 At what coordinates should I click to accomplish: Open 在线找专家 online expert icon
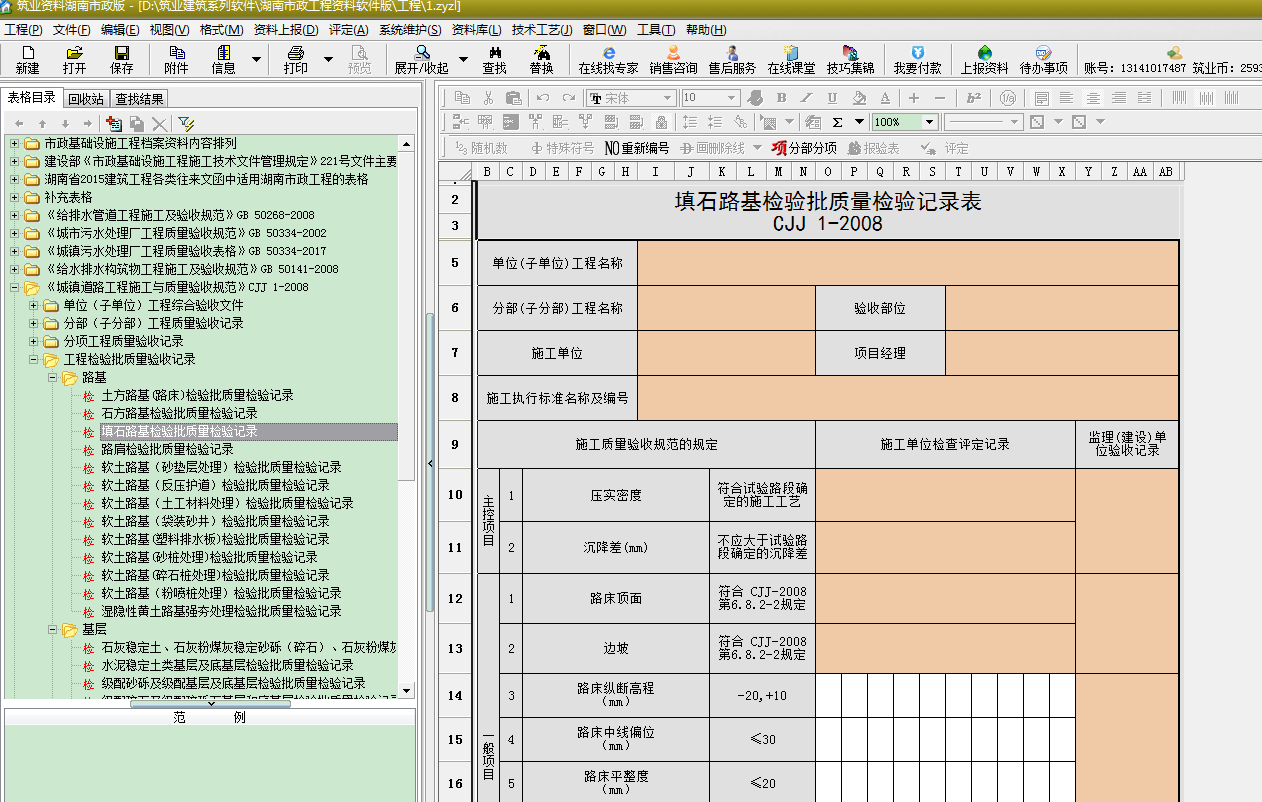click(608, 59)
